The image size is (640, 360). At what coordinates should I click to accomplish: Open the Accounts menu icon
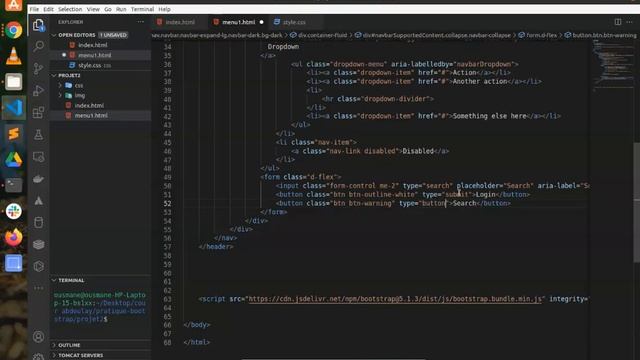(x=38, y=337)
